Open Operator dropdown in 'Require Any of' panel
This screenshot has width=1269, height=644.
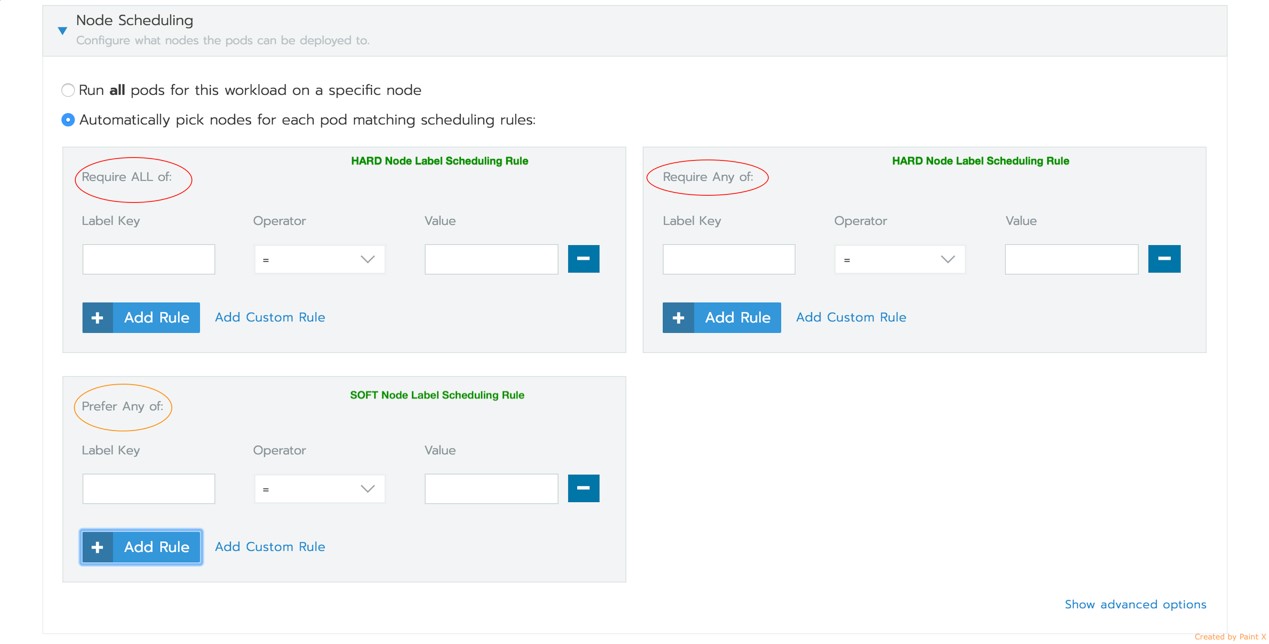900,260
